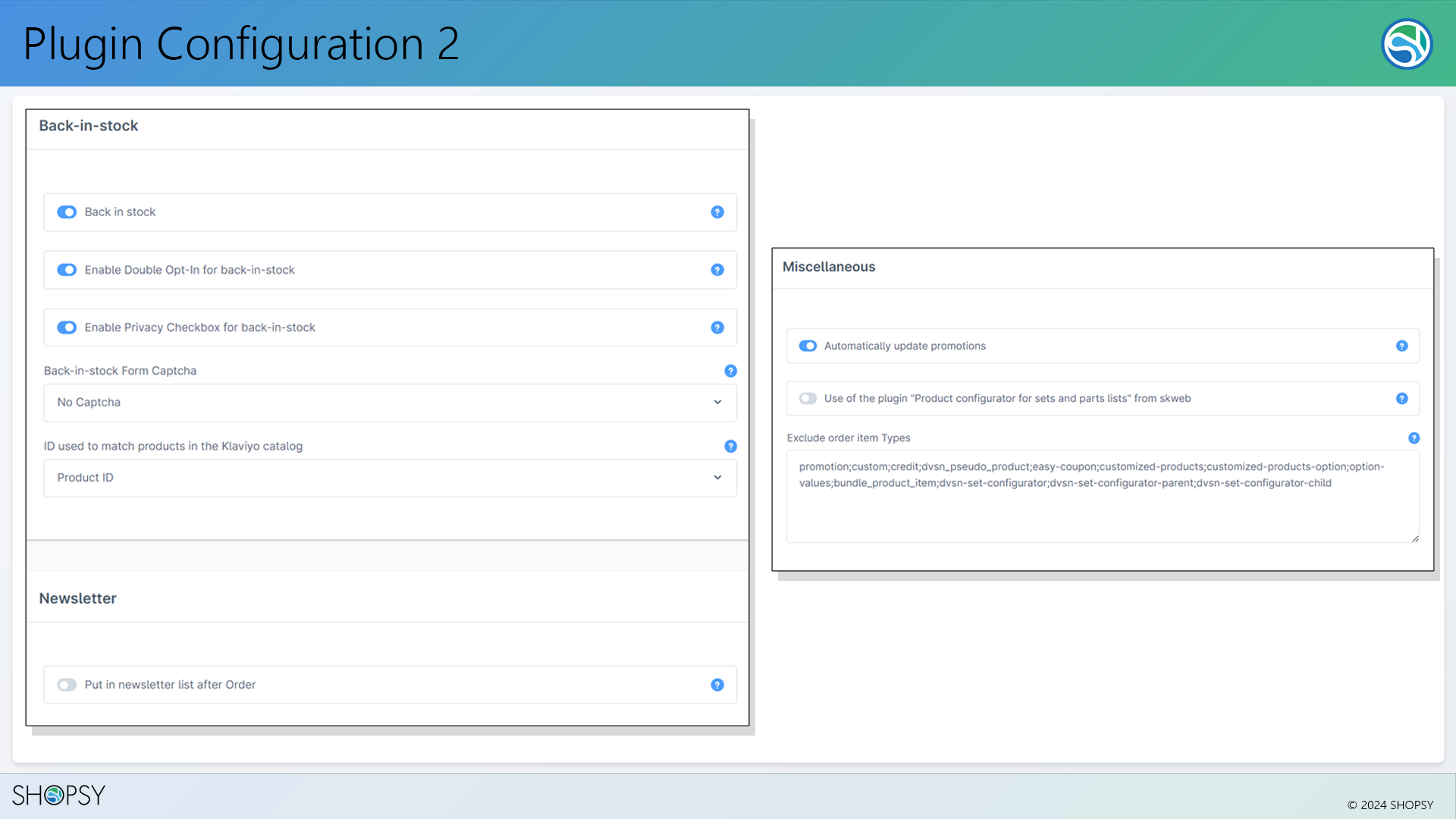Open help for Enable Privacy Checkbox row
Screen dimensions: 1456x819
(x=717, y=328)
